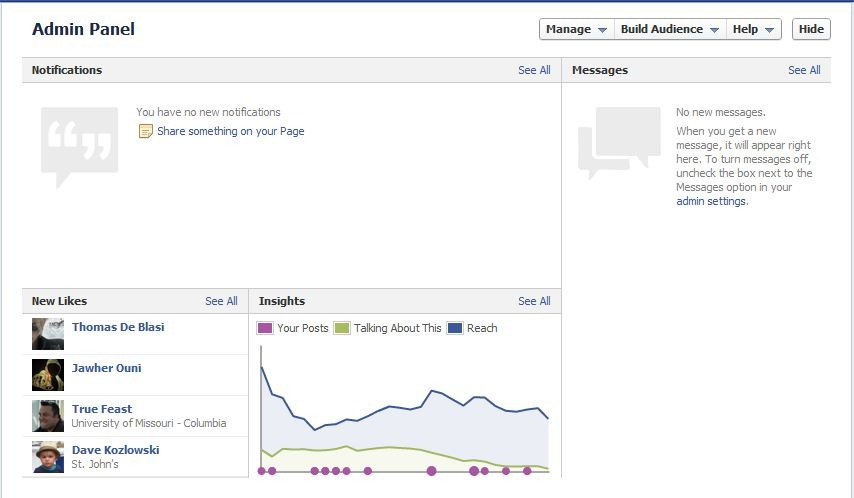This screenshot has height=498, width=854.
Task: Hide the Admin Panel
Action: tap(811, 29)
